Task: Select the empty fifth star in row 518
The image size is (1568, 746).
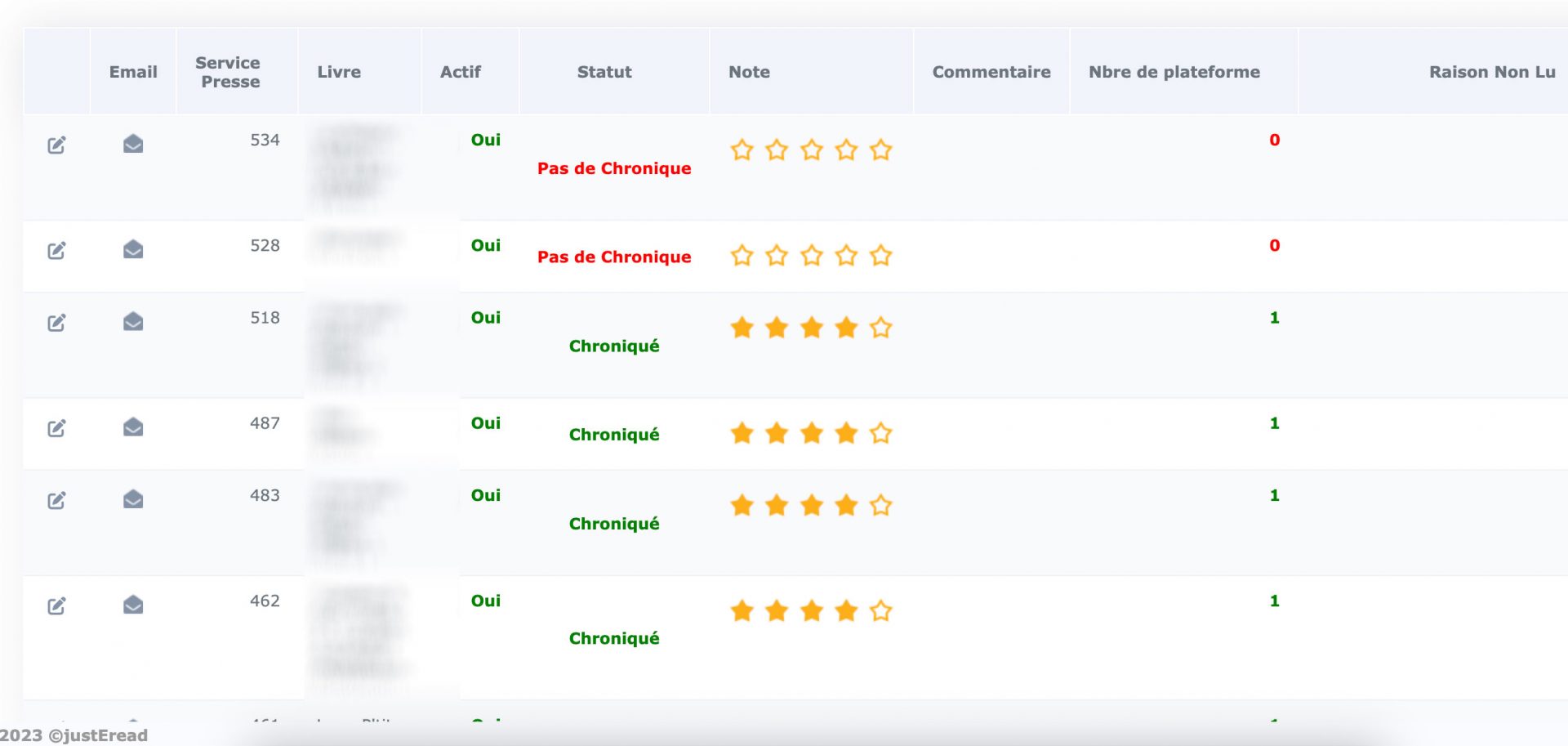Action: tap(880, 328)
